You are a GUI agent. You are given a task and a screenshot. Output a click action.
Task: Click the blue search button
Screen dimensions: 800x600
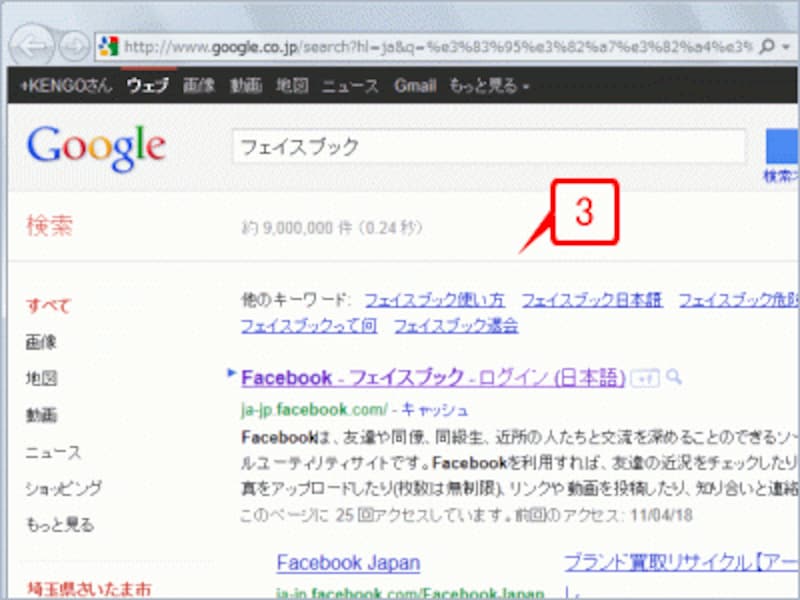coord(783,147)
